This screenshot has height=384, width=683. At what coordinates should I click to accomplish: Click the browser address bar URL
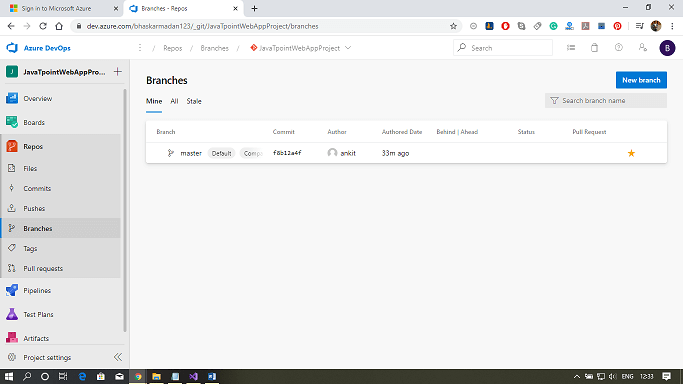tap(203, 27)
